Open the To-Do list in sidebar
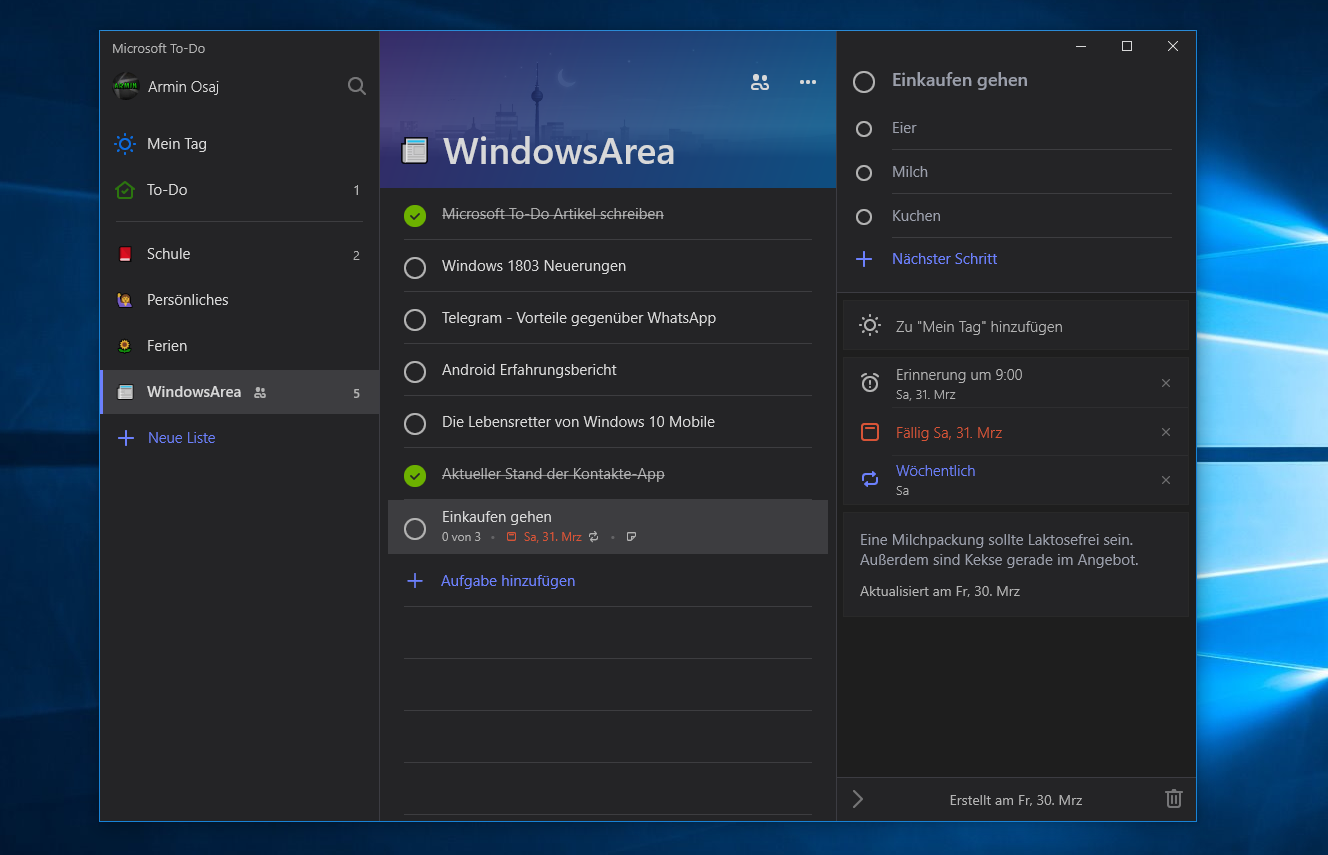Screen dimensions: 1328x855 pos(239,190)
